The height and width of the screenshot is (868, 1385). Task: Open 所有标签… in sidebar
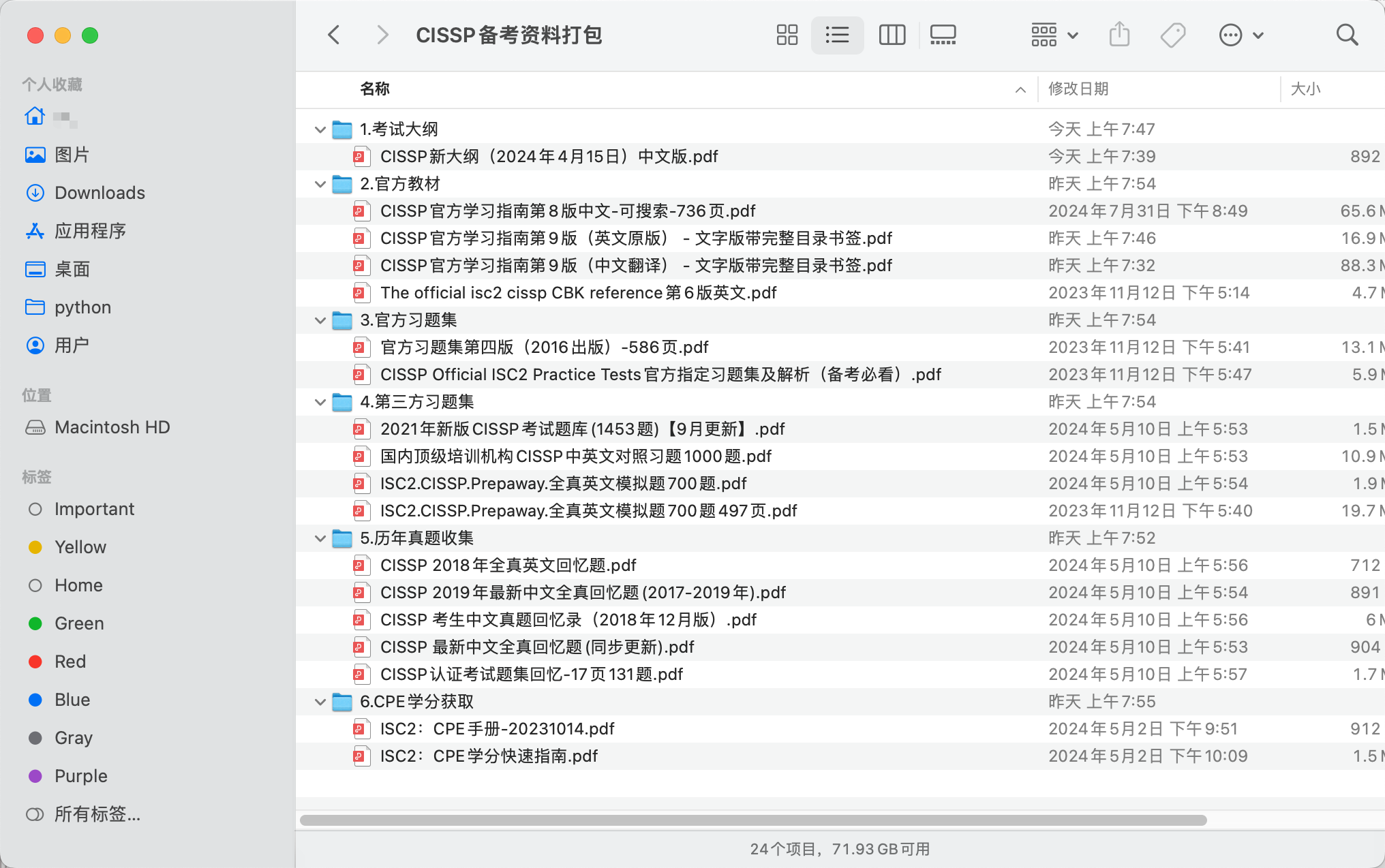pos(97,814)
